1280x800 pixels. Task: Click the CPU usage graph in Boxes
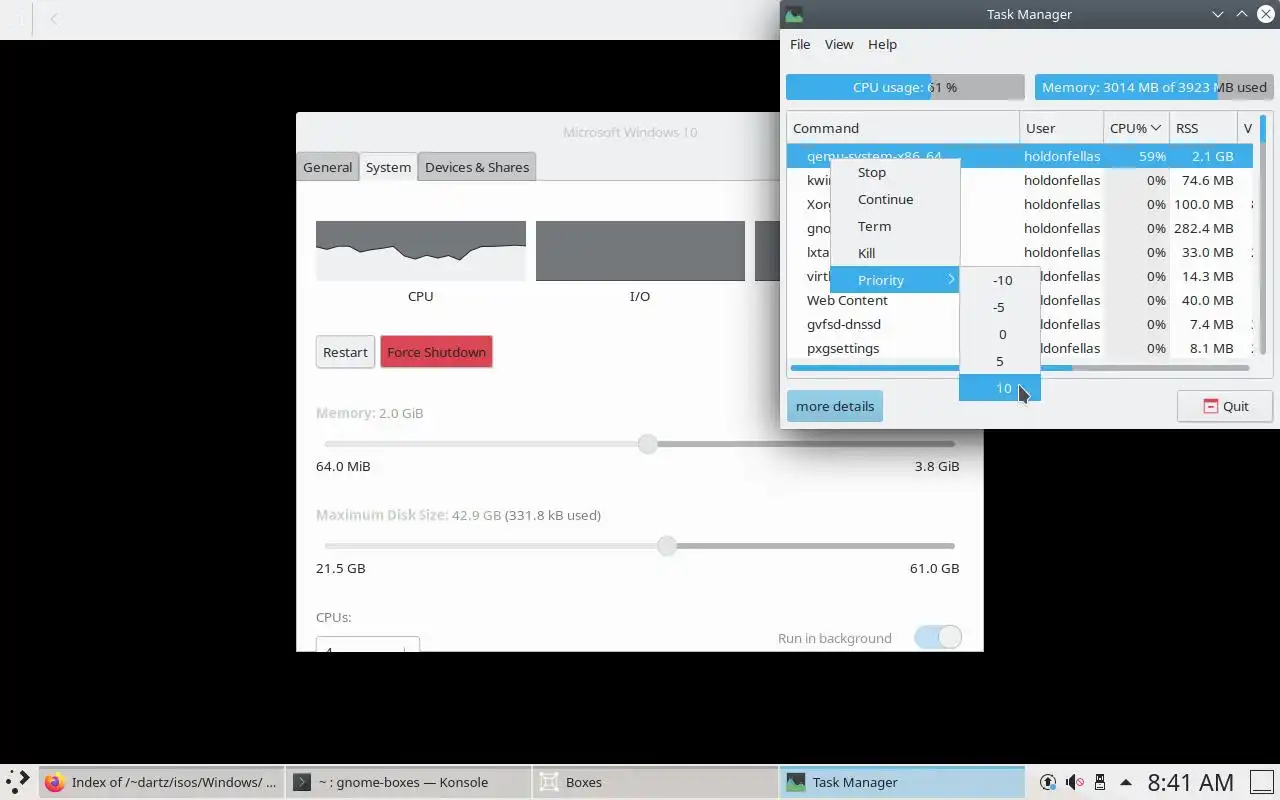[421, 251]
